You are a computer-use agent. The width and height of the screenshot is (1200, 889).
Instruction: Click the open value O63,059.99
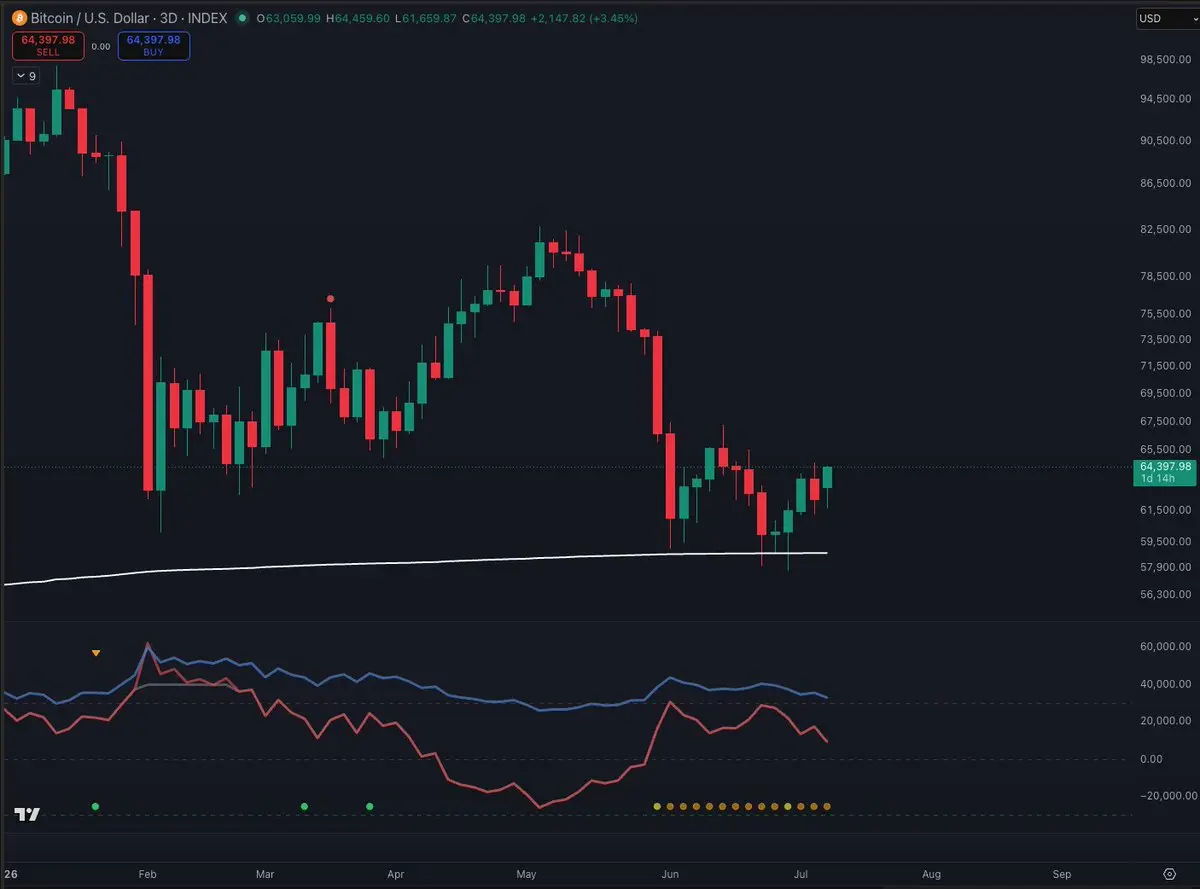point(289,18)
